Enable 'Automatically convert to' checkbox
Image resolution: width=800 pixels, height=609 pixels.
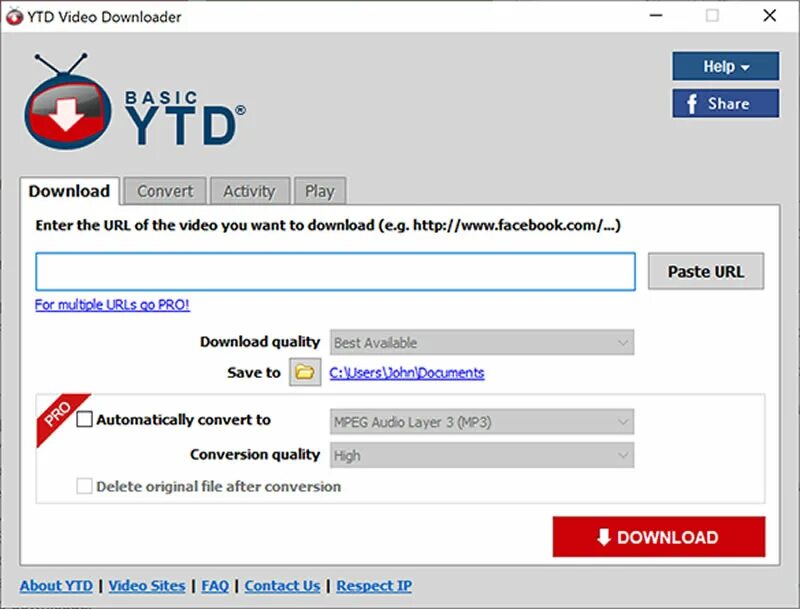84,419
